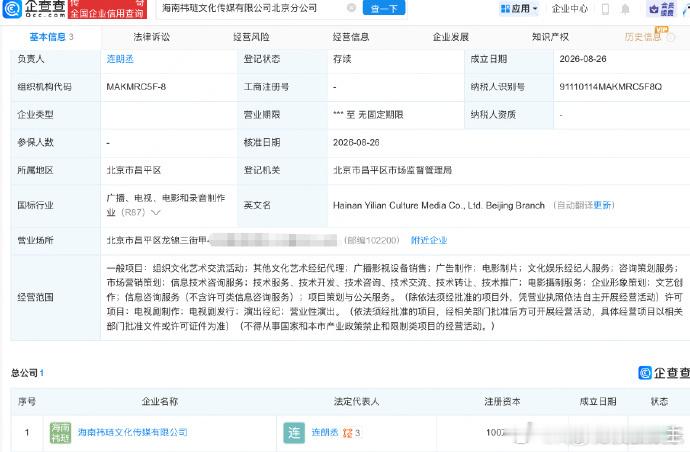Click the 组织机构代码 value MAKMRC5F-8

(136, 87)
